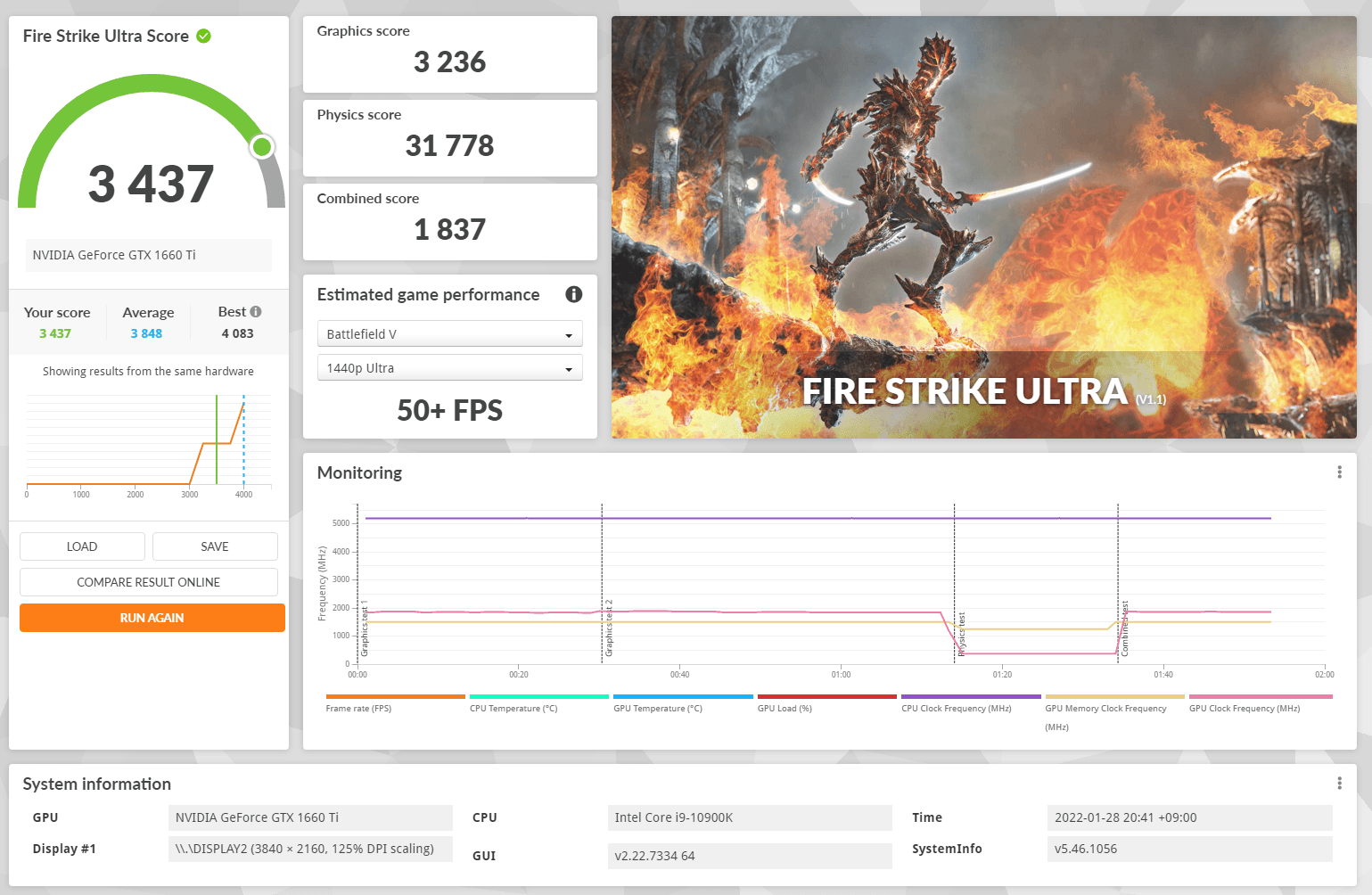
Task: Click the GUI version v2.22.7334 64
Action: (750, 856)
